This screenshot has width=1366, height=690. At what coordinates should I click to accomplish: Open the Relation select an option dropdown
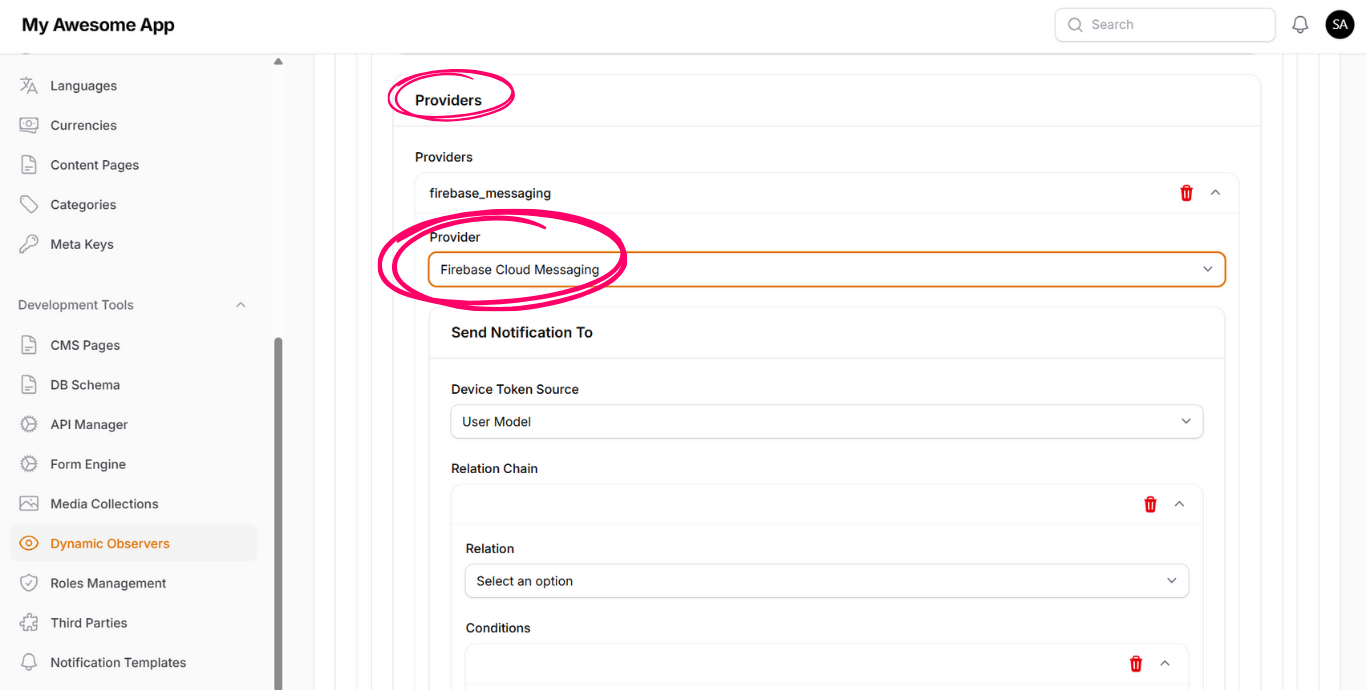(826, 581)
